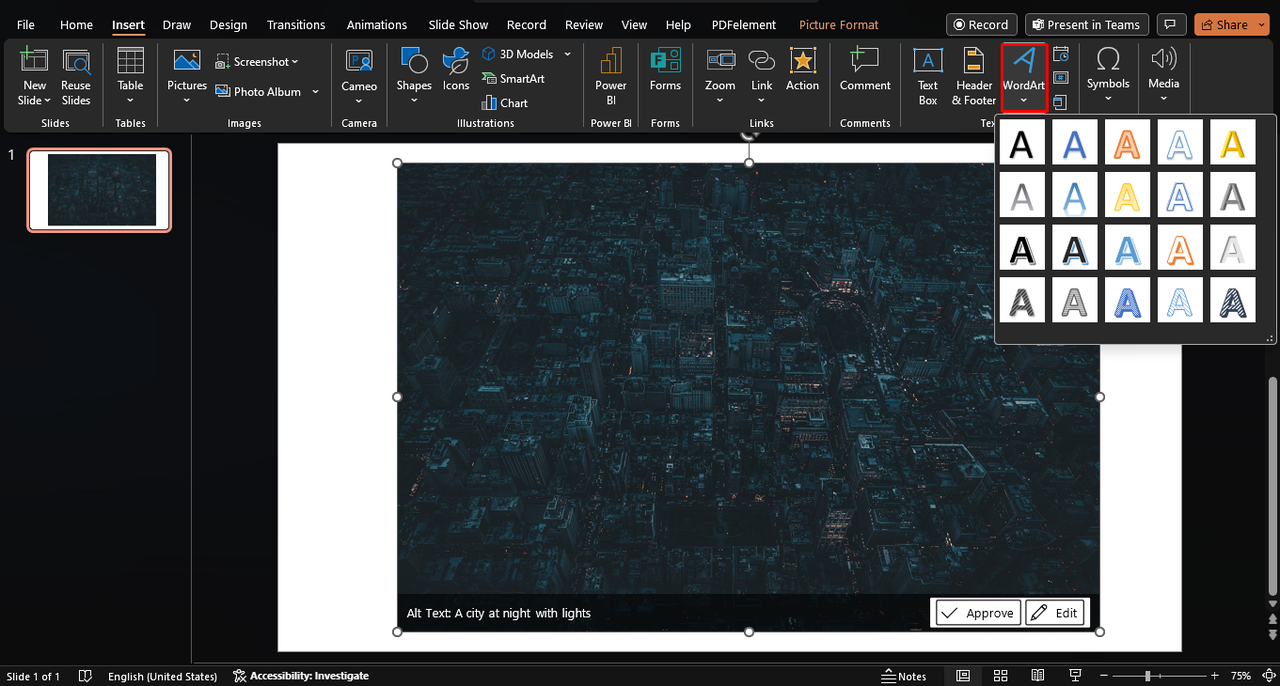The image size is (1280, 686).
Task: Open Reuse Slides pane
Action: pos(76,76)
